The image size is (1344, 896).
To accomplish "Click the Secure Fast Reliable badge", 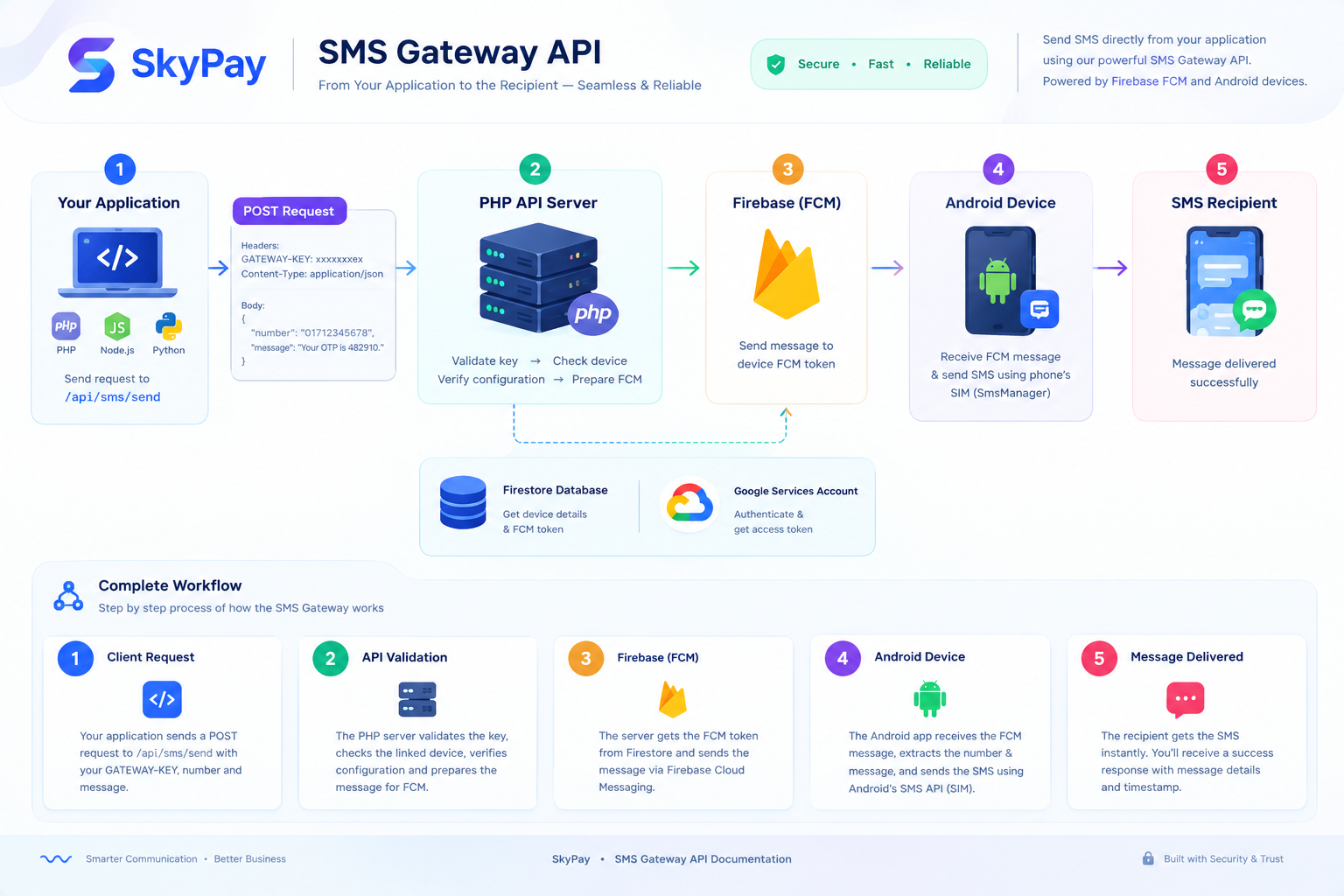I will 869,64.
